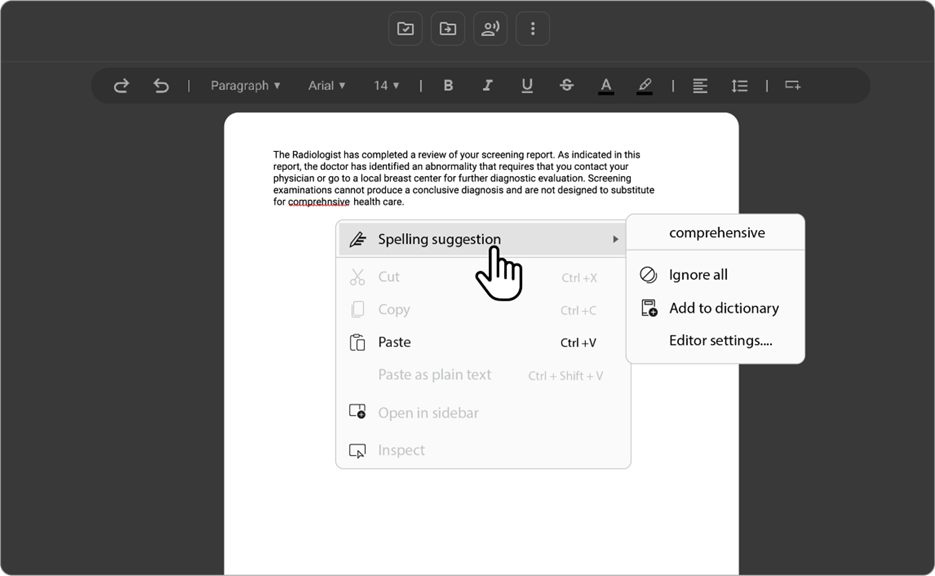Open the three-dot more options menu

point(532,29)
